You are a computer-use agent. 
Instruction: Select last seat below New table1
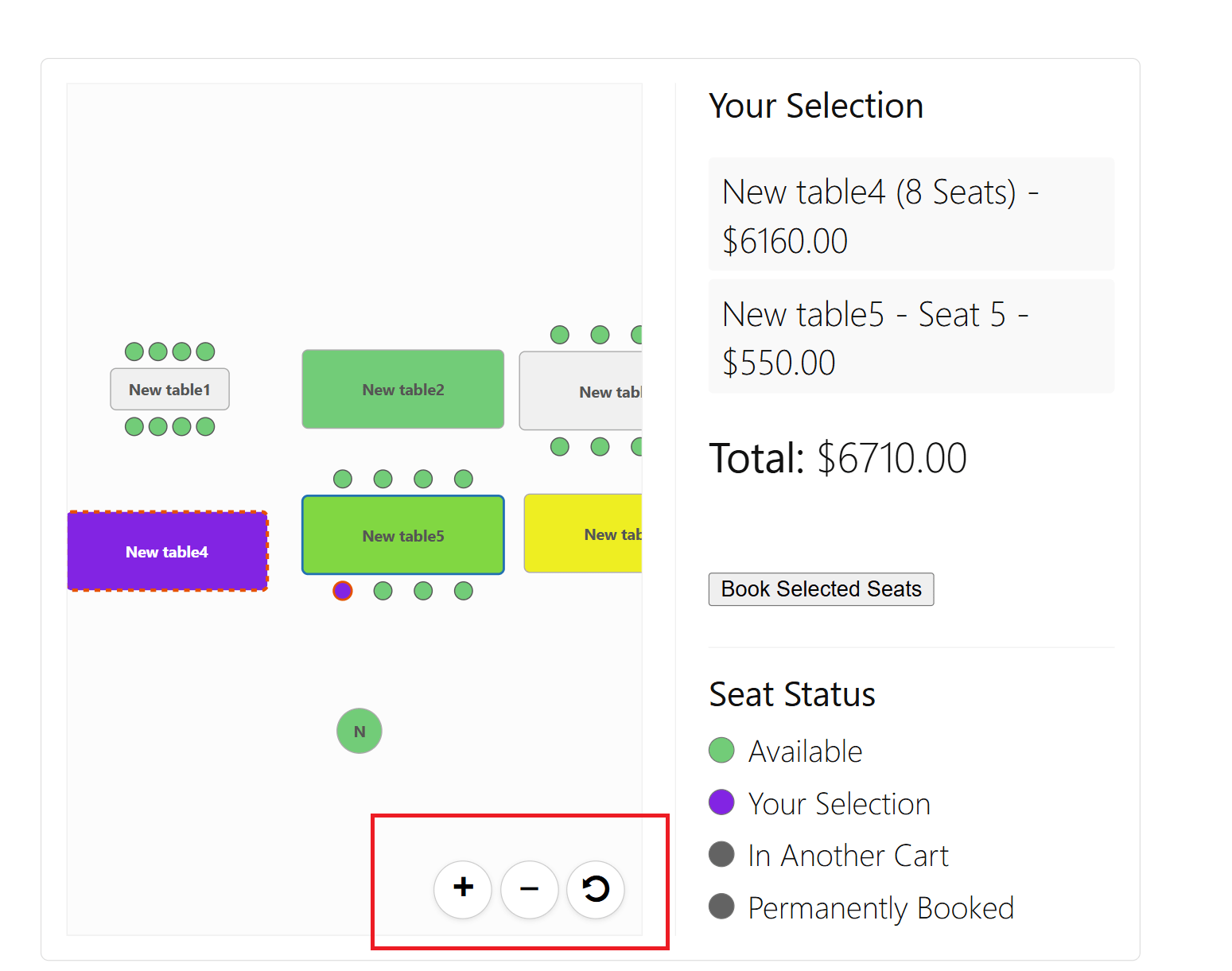(205, 427)
